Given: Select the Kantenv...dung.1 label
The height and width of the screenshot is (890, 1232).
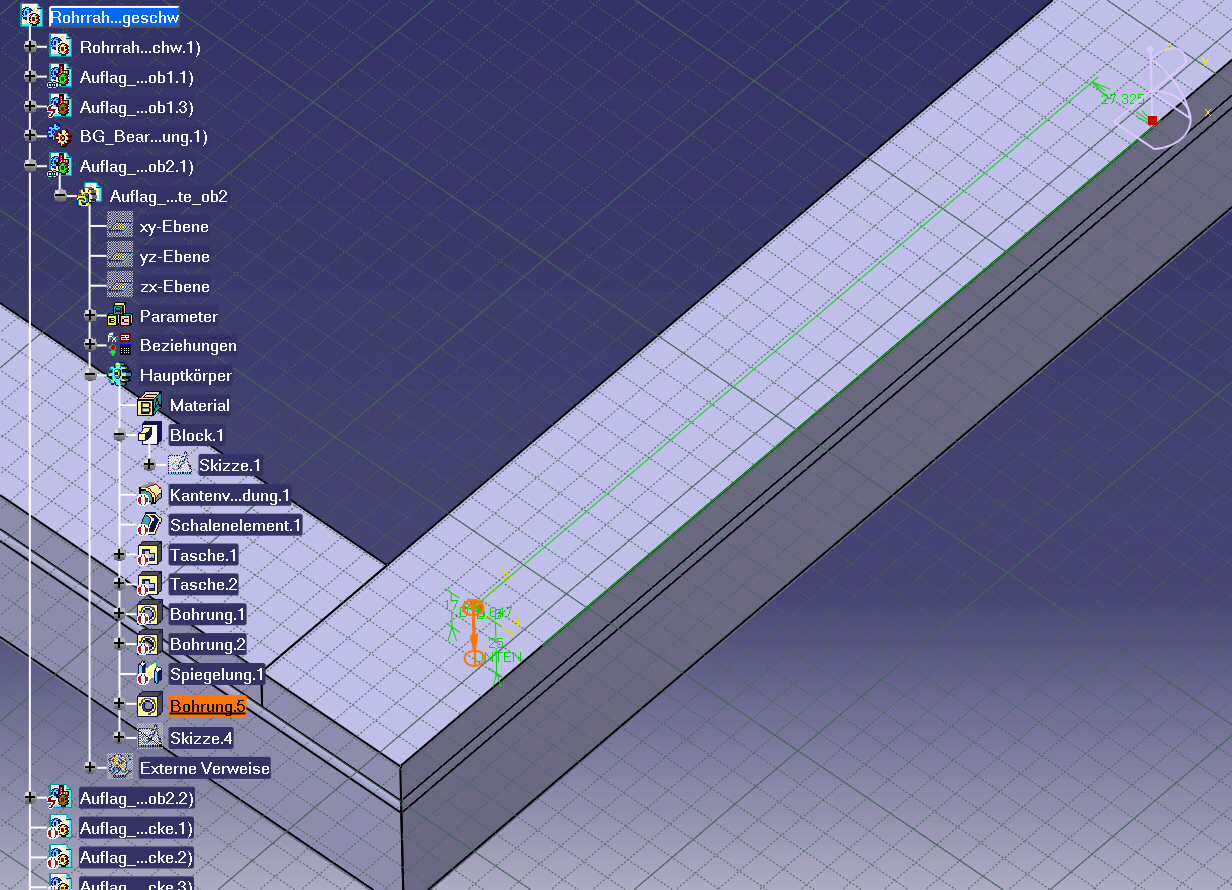Looking at the screenshot, I should [x=230, y=495].
